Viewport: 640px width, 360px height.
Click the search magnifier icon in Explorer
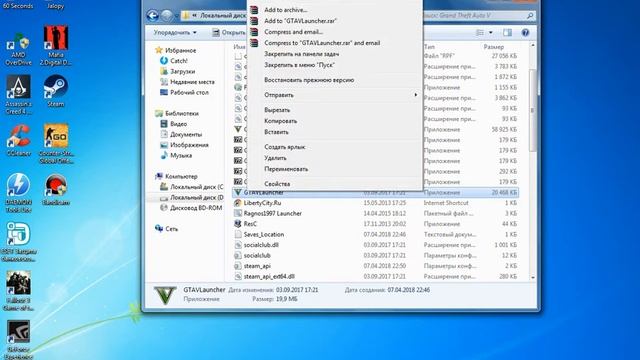pos(530,16)
